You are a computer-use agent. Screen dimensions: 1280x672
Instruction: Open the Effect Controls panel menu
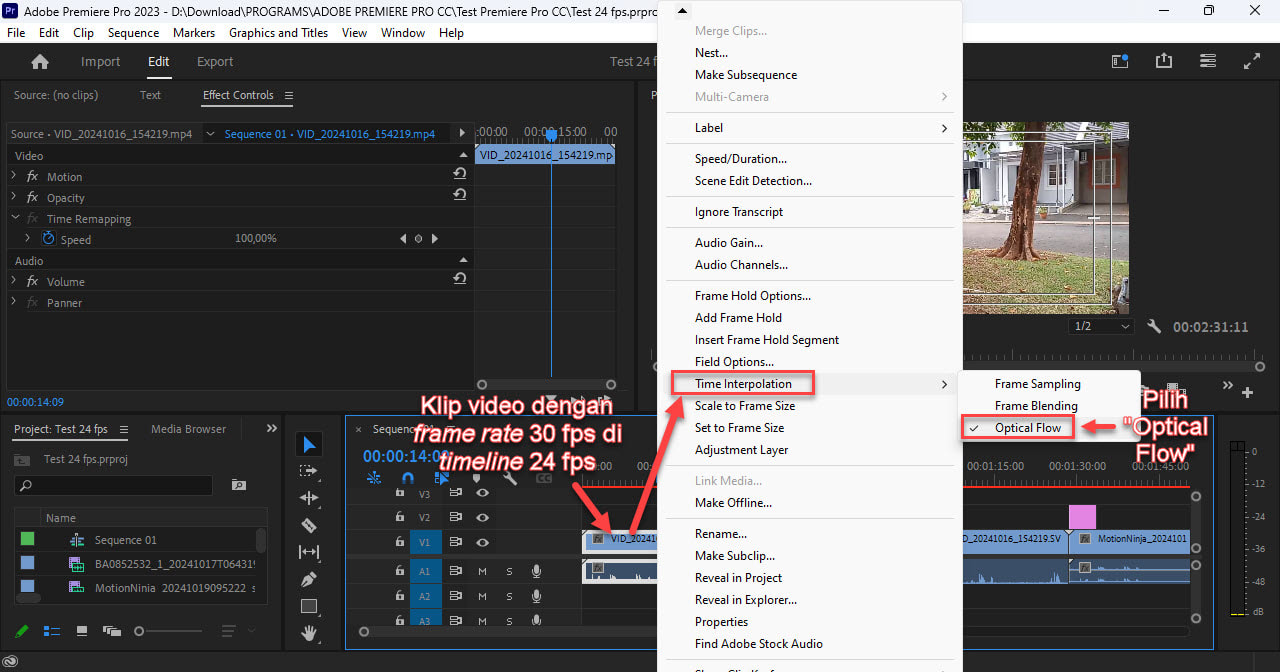click(x=289, y=96)
